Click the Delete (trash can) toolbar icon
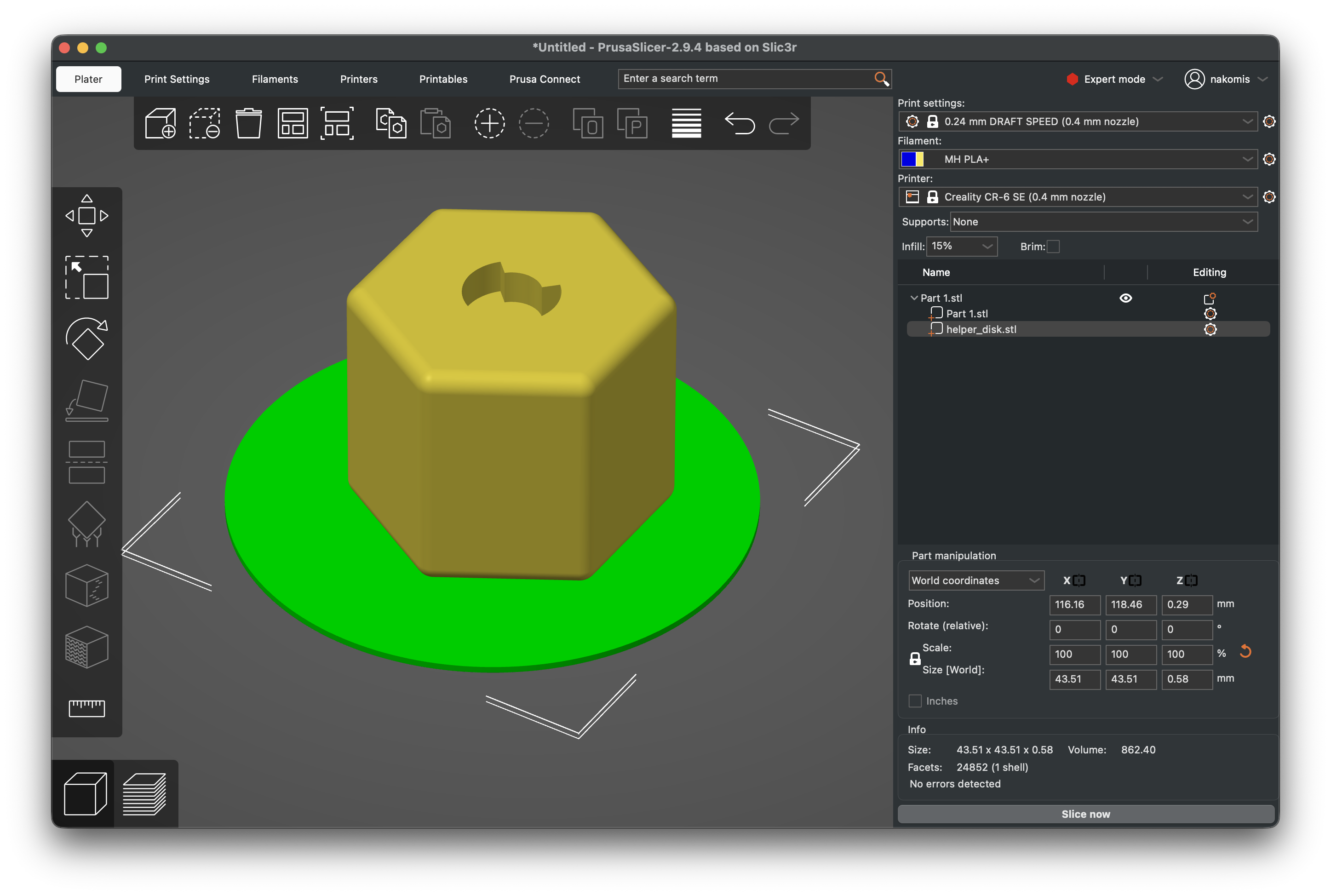The width and height of the screenshot is (1331, 896). click(x=248, y=123)
